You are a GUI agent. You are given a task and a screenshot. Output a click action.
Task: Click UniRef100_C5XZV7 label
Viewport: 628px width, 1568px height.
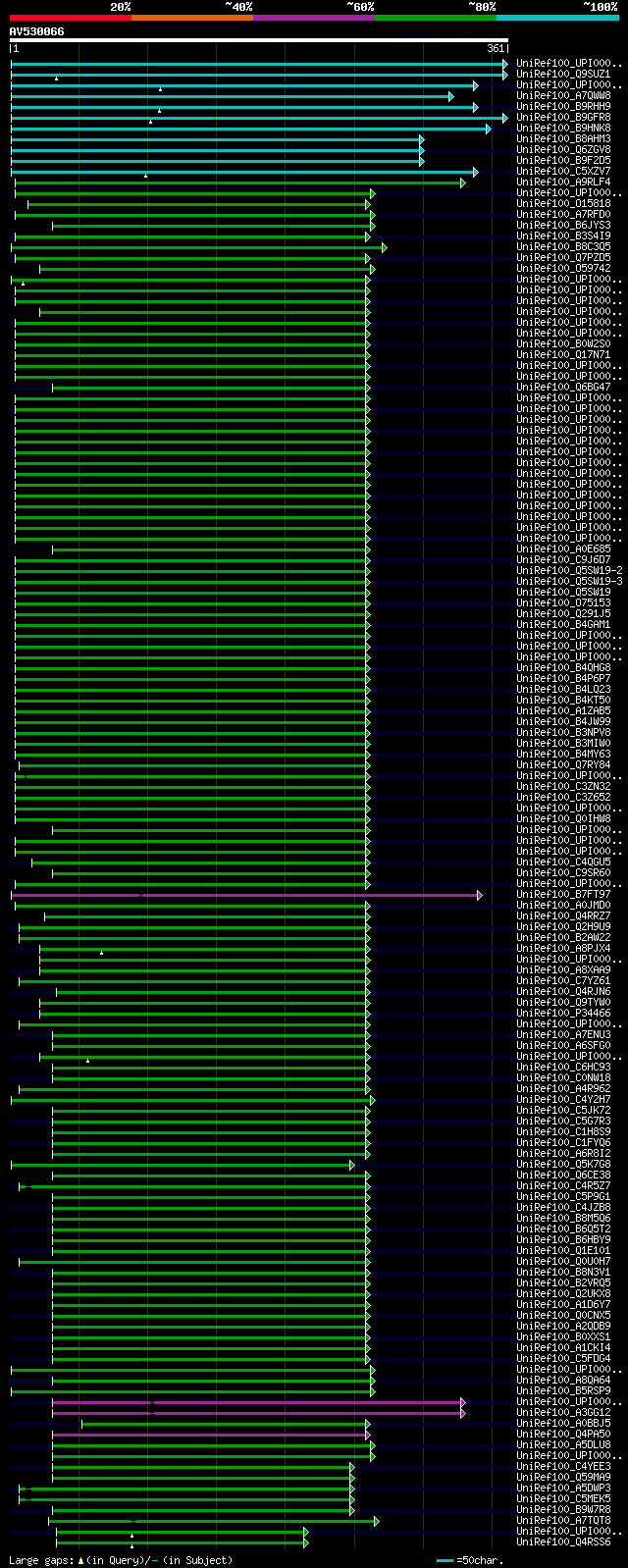click(x=563, y=171)
